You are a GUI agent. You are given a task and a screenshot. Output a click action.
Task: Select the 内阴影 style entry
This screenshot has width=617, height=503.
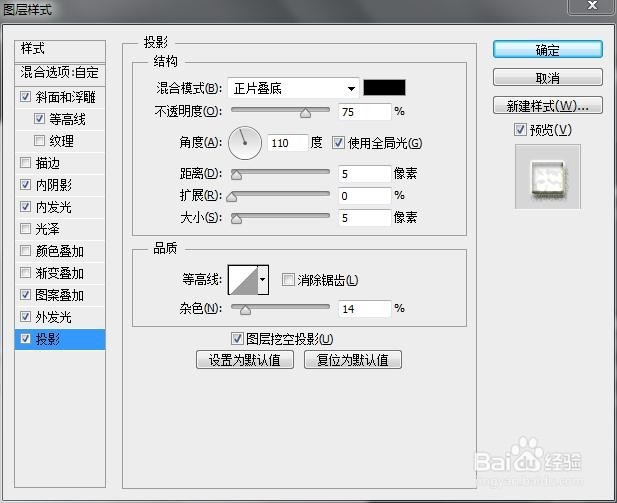54,185
